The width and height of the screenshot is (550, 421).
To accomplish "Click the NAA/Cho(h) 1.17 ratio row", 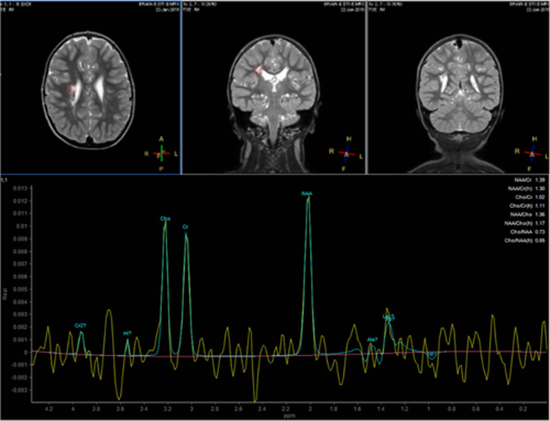I will [525, 223].
